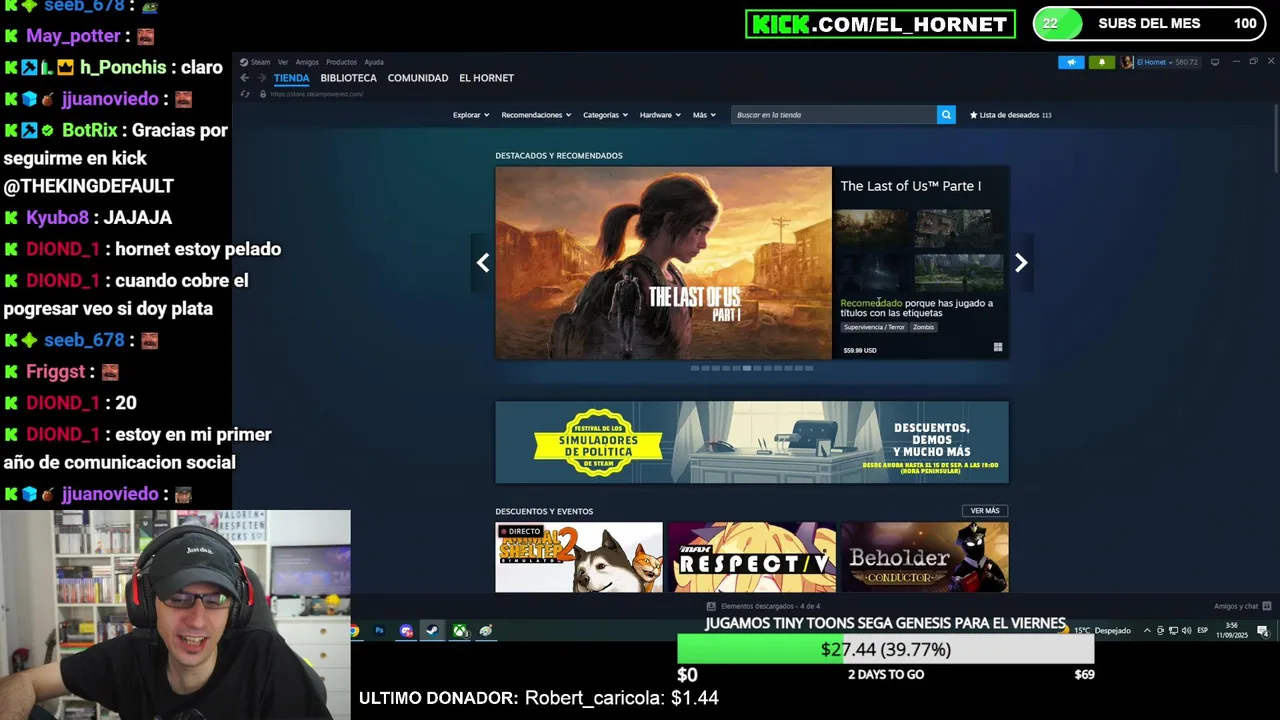Open the Animal Shelter 2 tile
Screen dimensions: 1280x720
click(579, 557)
